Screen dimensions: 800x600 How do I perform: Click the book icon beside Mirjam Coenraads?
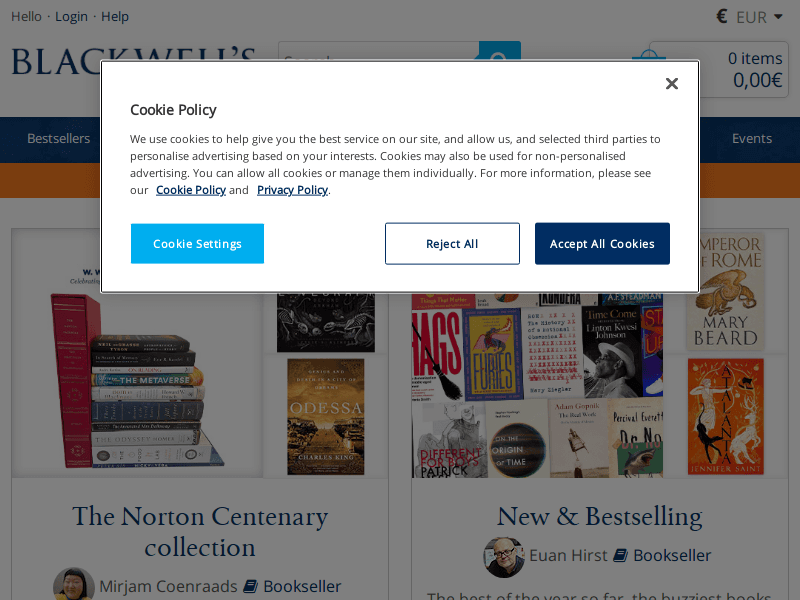[x=250, y=586]
